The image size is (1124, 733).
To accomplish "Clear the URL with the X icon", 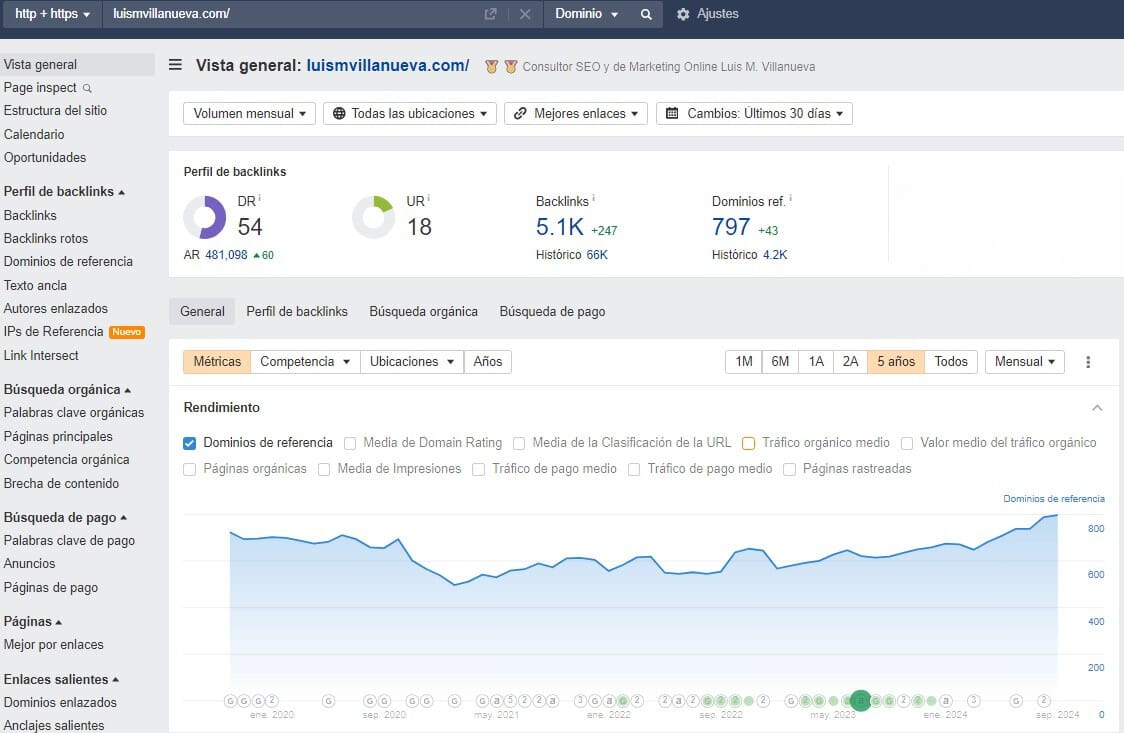I will coord(525,14).
